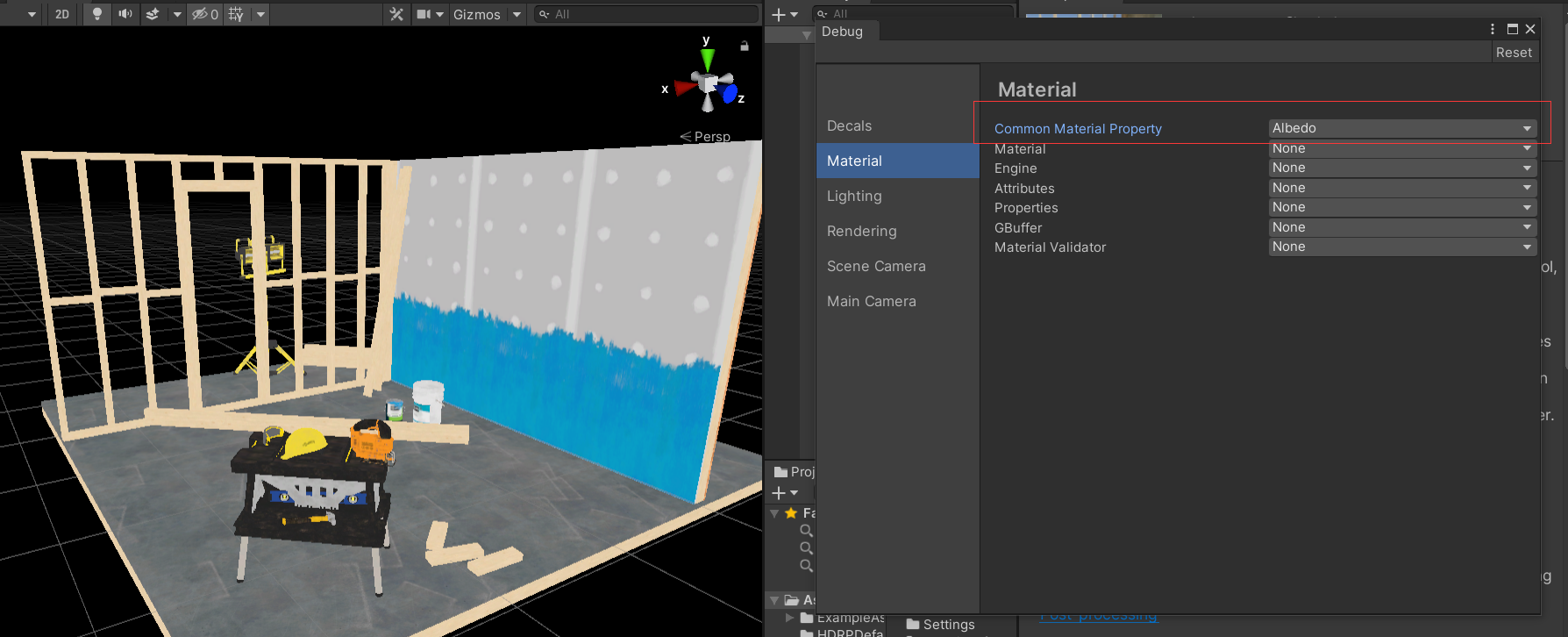
Task: Click the first saved search magnifier in Favorites
Action: [806, 531]
